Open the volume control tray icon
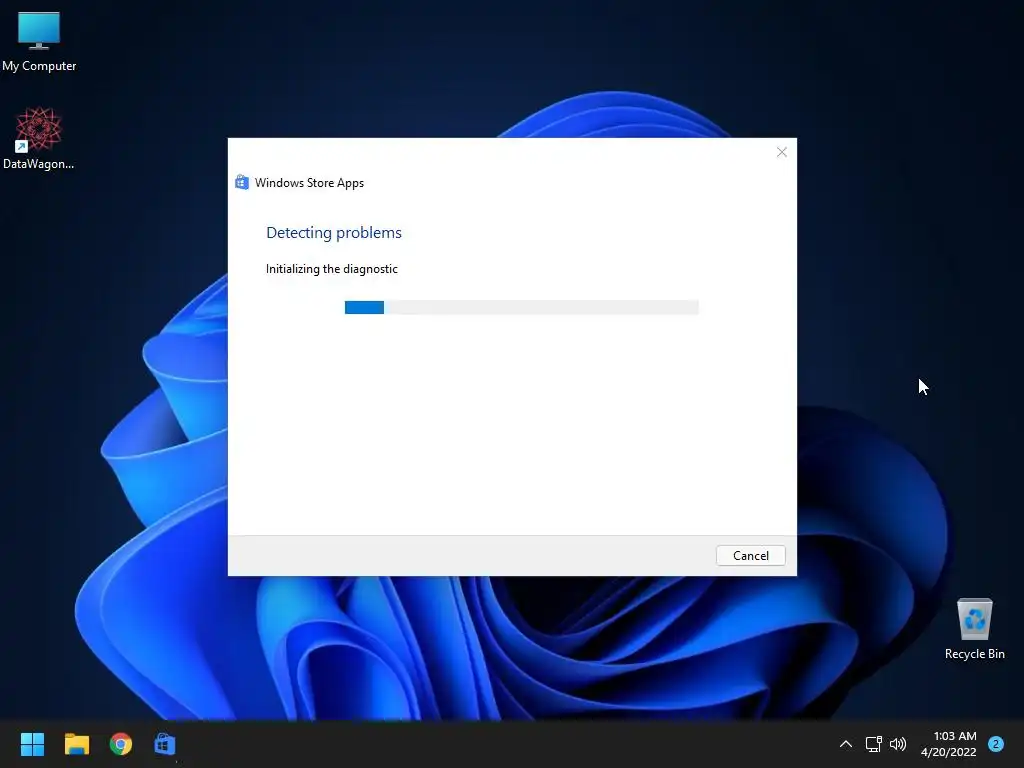This screenshot has width=1024, height=768. pos(898,744)
